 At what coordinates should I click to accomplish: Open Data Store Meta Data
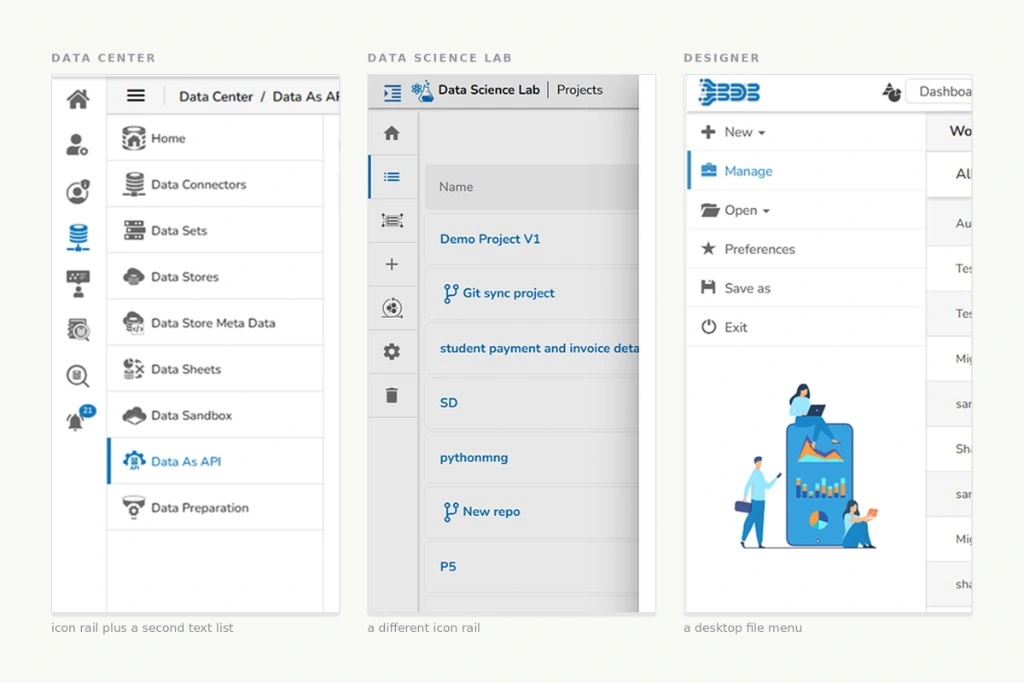click(215, 323)
